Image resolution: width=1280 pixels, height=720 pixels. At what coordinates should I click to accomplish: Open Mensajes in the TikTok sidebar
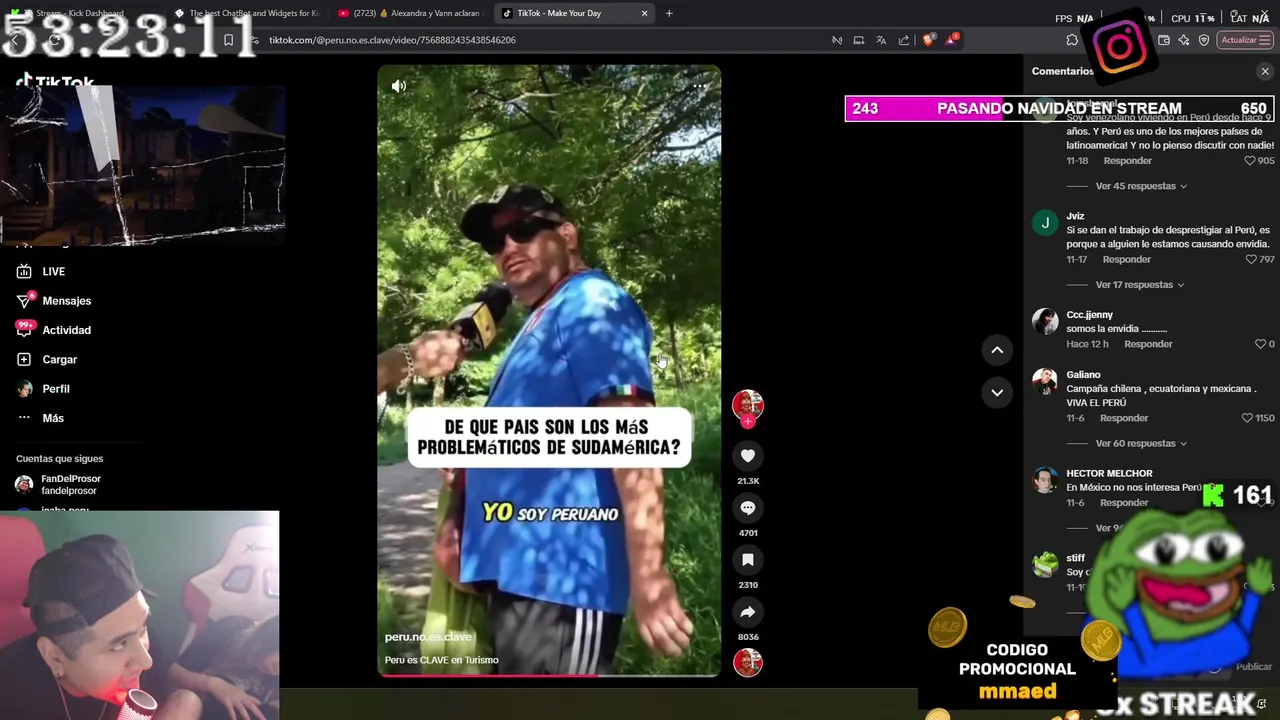pos(66,301)
